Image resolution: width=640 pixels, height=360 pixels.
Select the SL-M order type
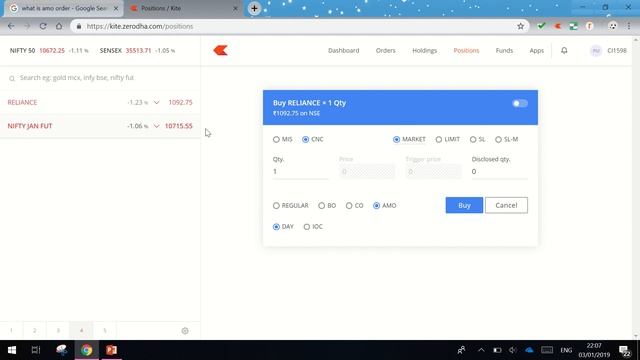tap(507, 139)
